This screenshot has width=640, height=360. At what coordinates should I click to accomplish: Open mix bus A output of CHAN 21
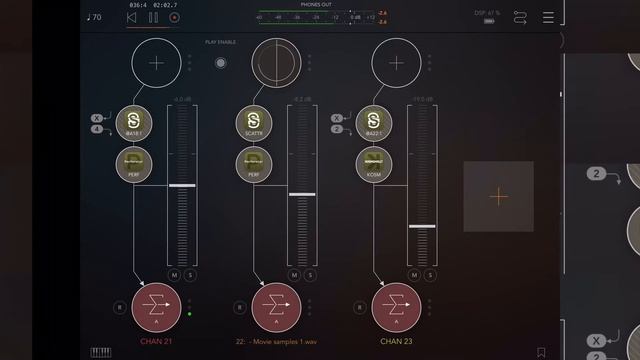(156, 307)
